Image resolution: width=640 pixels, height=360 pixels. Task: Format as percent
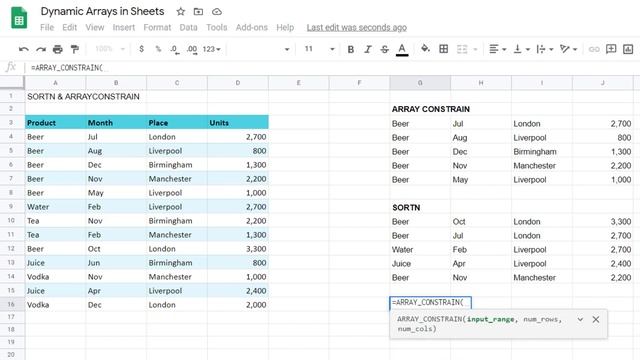158,49
